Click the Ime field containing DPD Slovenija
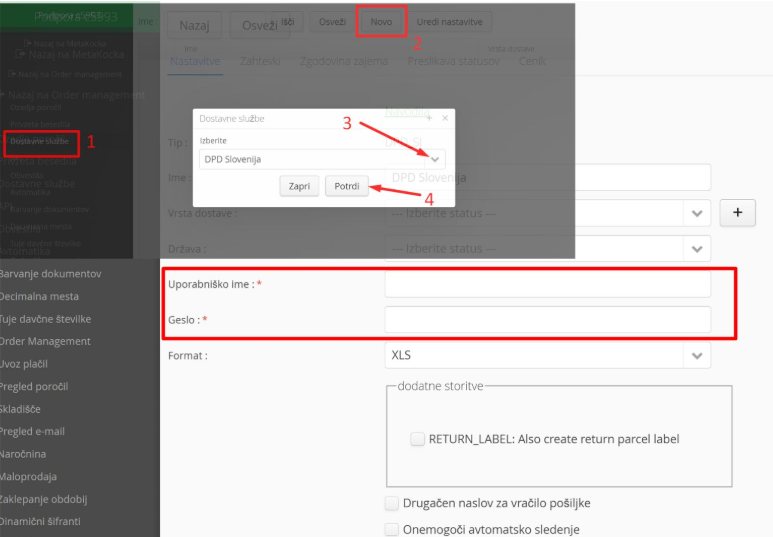 click(x=548, y=178)
